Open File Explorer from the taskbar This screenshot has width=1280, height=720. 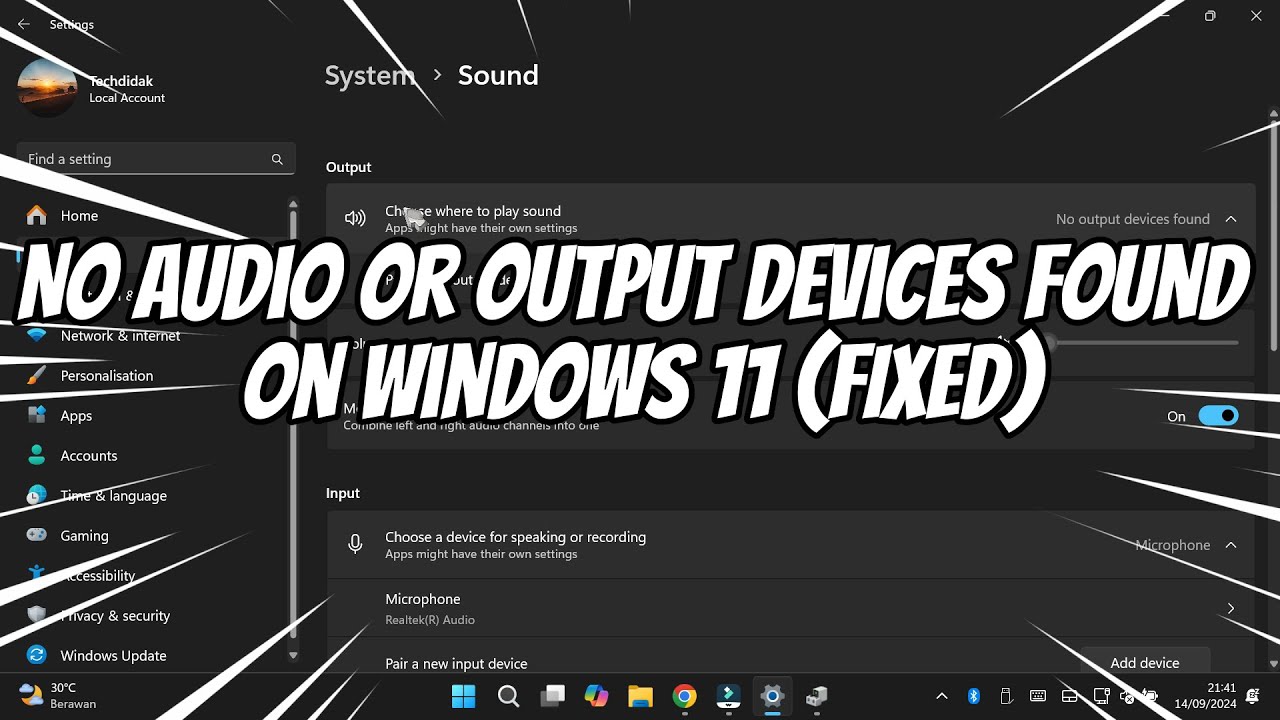(x=640, y=696)
